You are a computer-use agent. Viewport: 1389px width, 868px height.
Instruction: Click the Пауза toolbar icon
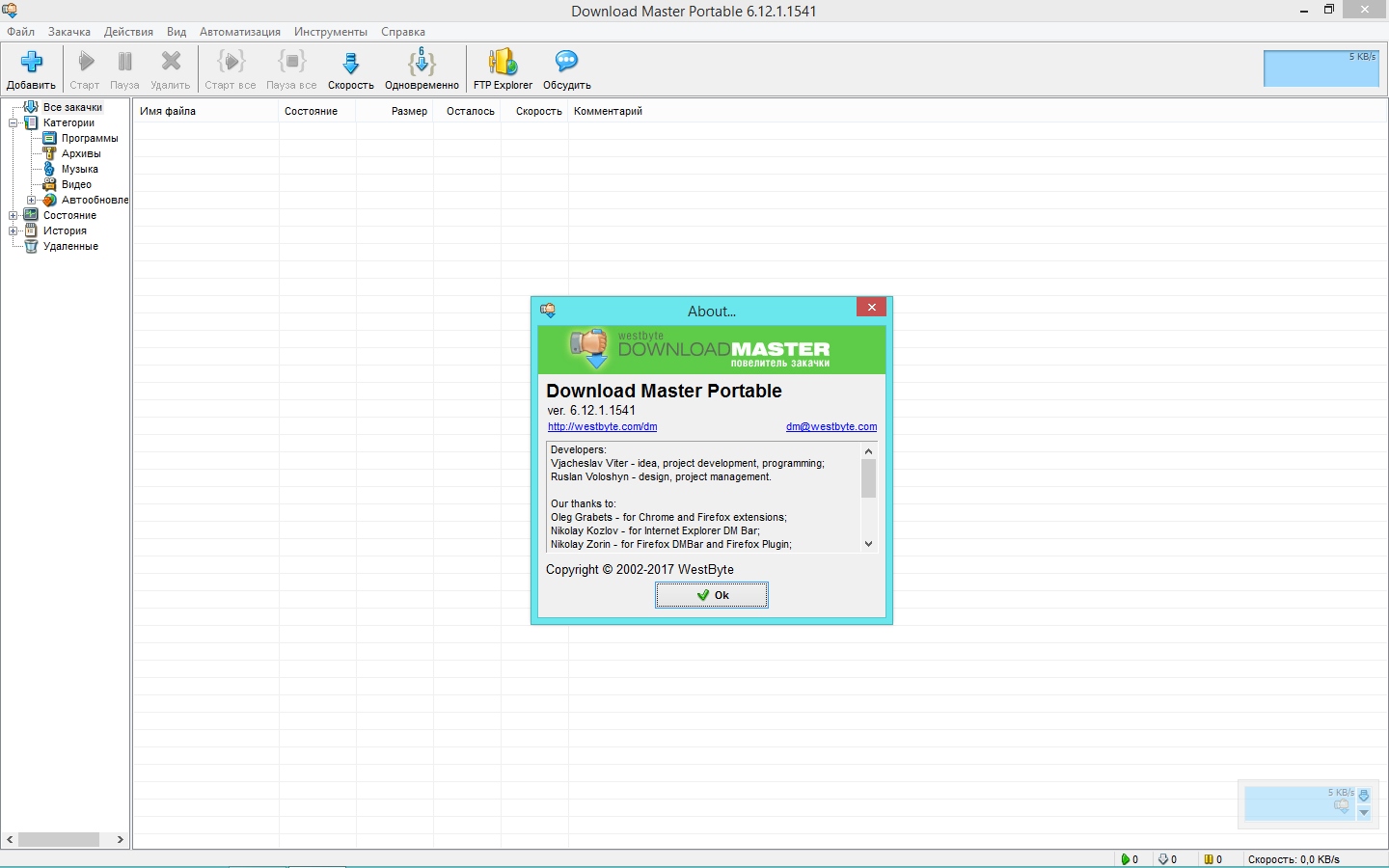pos(124,62)
